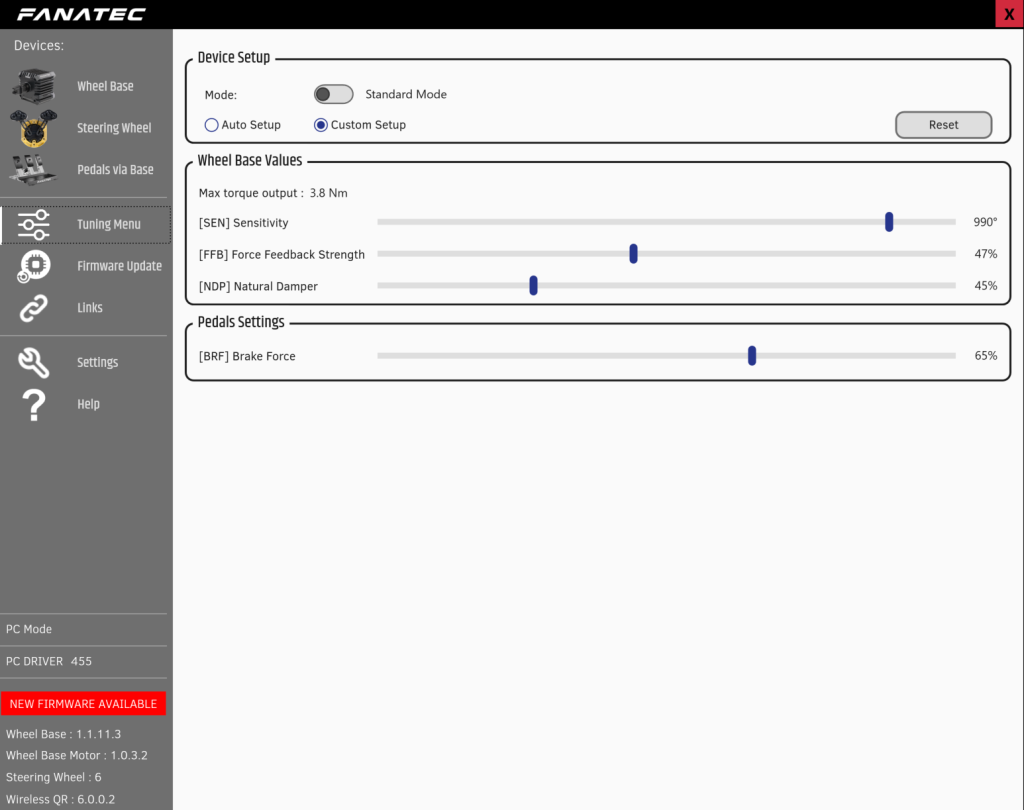Image resolution: width=1024 pixels, height=810 pixels.
Task: Click the Steering Wheel device image
Action: 34,128
